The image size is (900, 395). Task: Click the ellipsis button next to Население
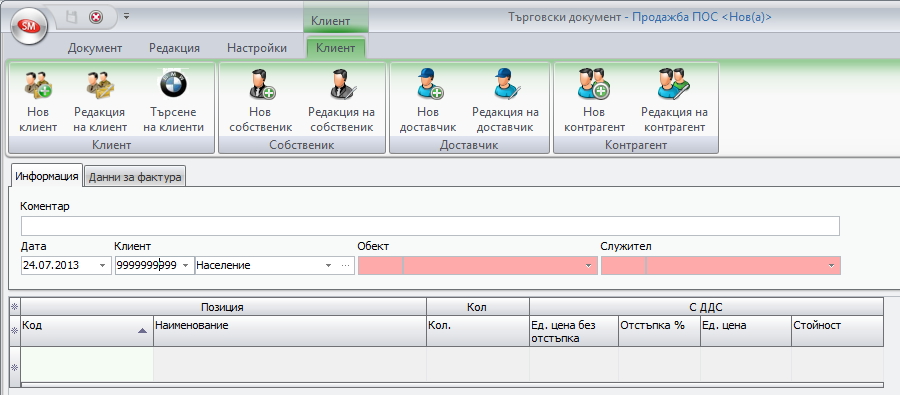point(345,266)
